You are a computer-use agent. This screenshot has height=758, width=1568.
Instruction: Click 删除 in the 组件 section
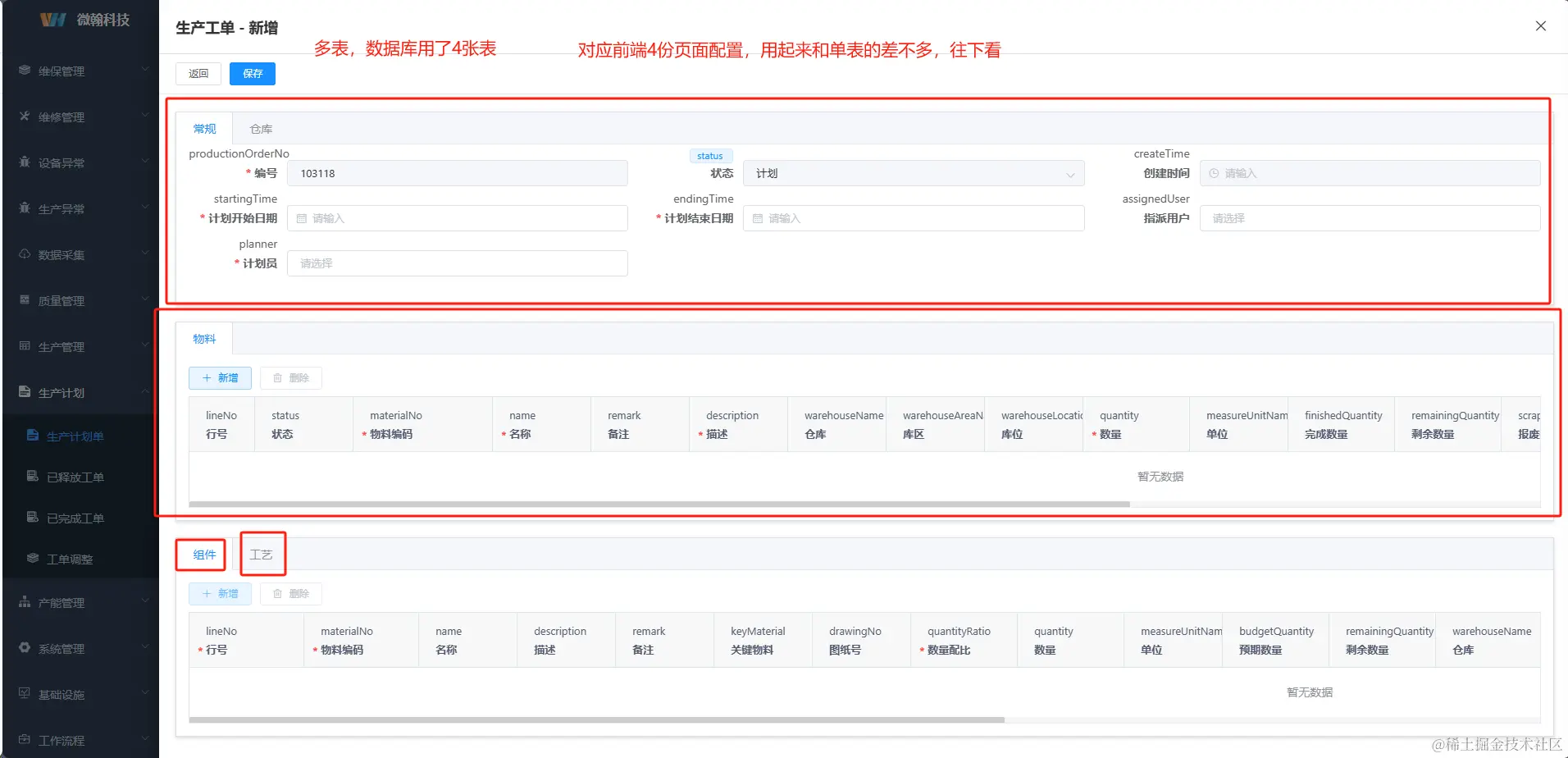[291, 594]
